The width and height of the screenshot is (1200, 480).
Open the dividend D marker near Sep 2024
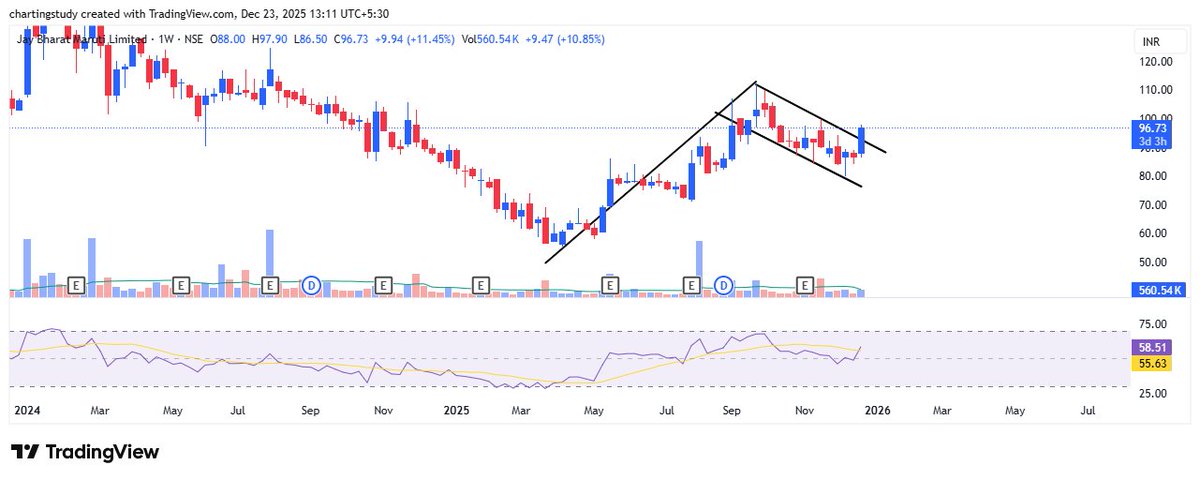coord(311,285)
